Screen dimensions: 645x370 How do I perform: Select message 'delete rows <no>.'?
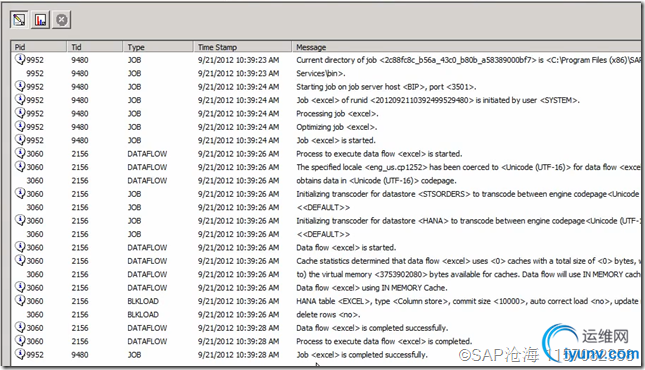(328, 314)
